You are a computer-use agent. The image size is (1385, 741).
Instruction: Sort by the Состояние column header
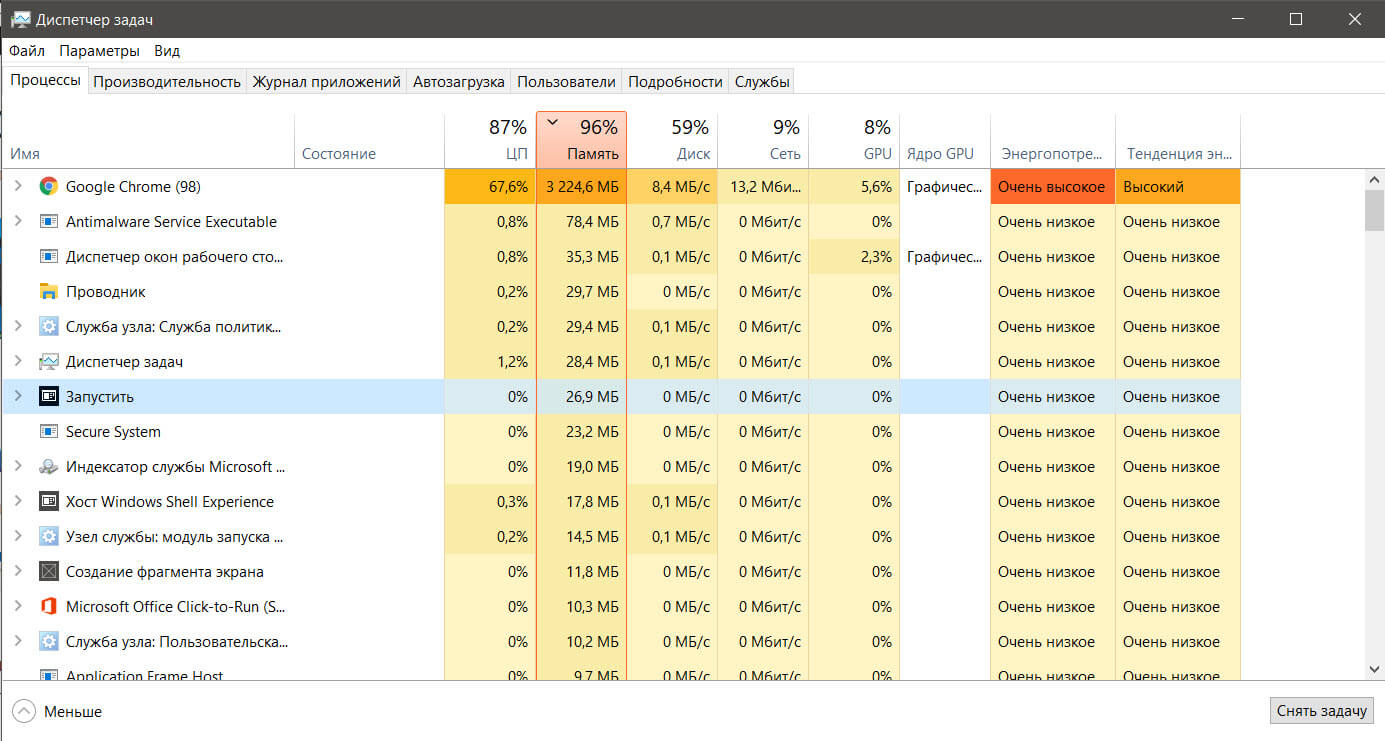coord(369,140)
